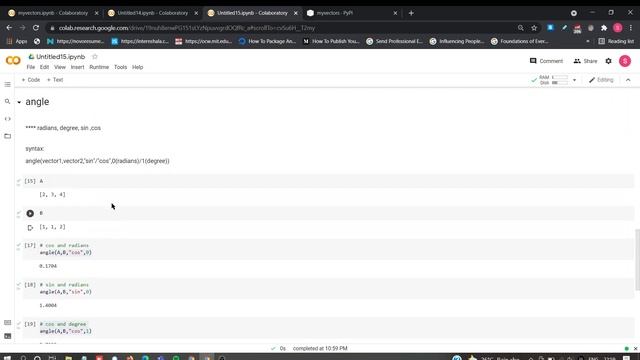Screen dimensions: 640x360
Task: Click the zoom magnifier in the address bar
Action: point(520,28)
